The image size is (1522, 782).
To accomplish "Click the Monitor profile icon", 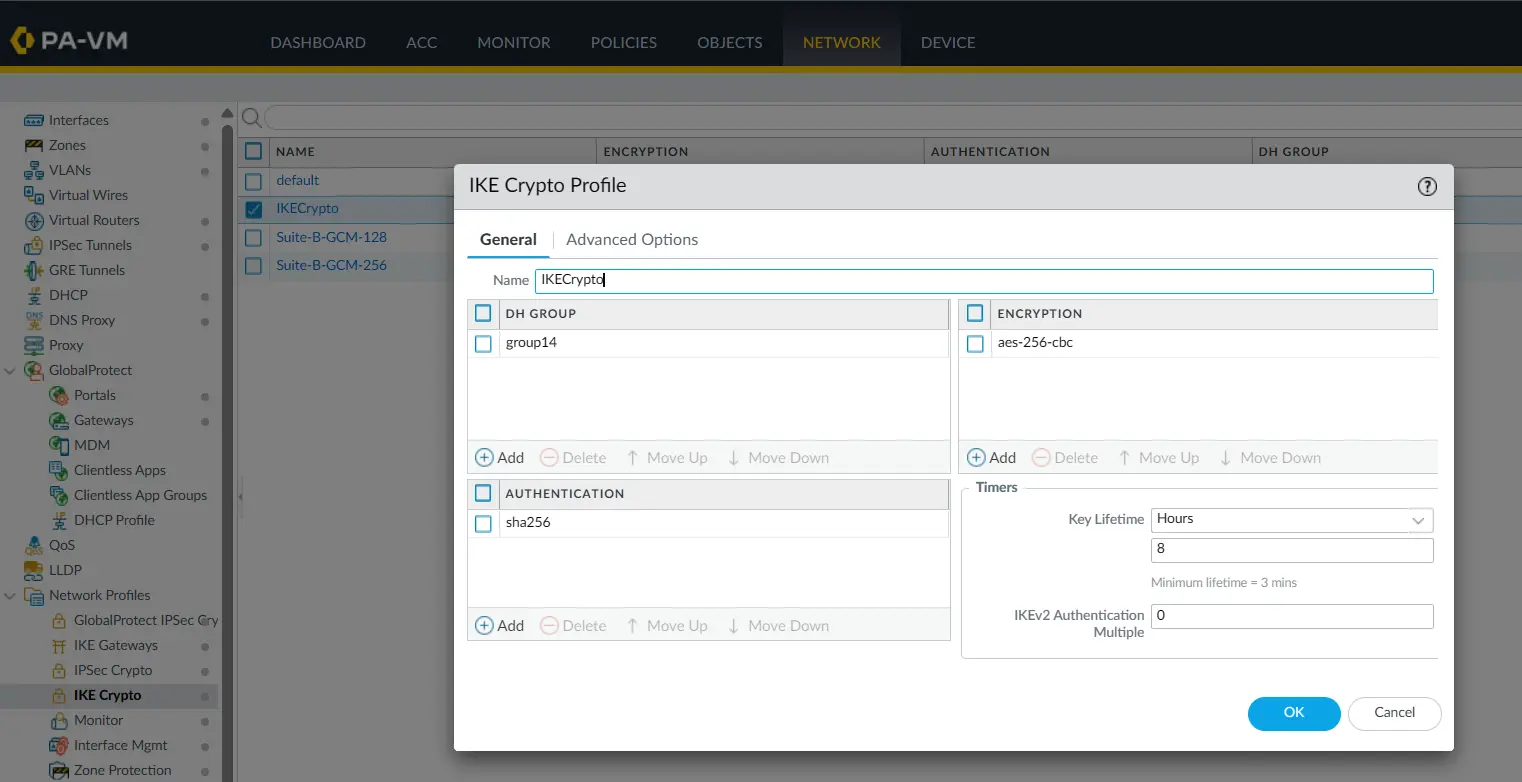I will click(x=59, y=720).
